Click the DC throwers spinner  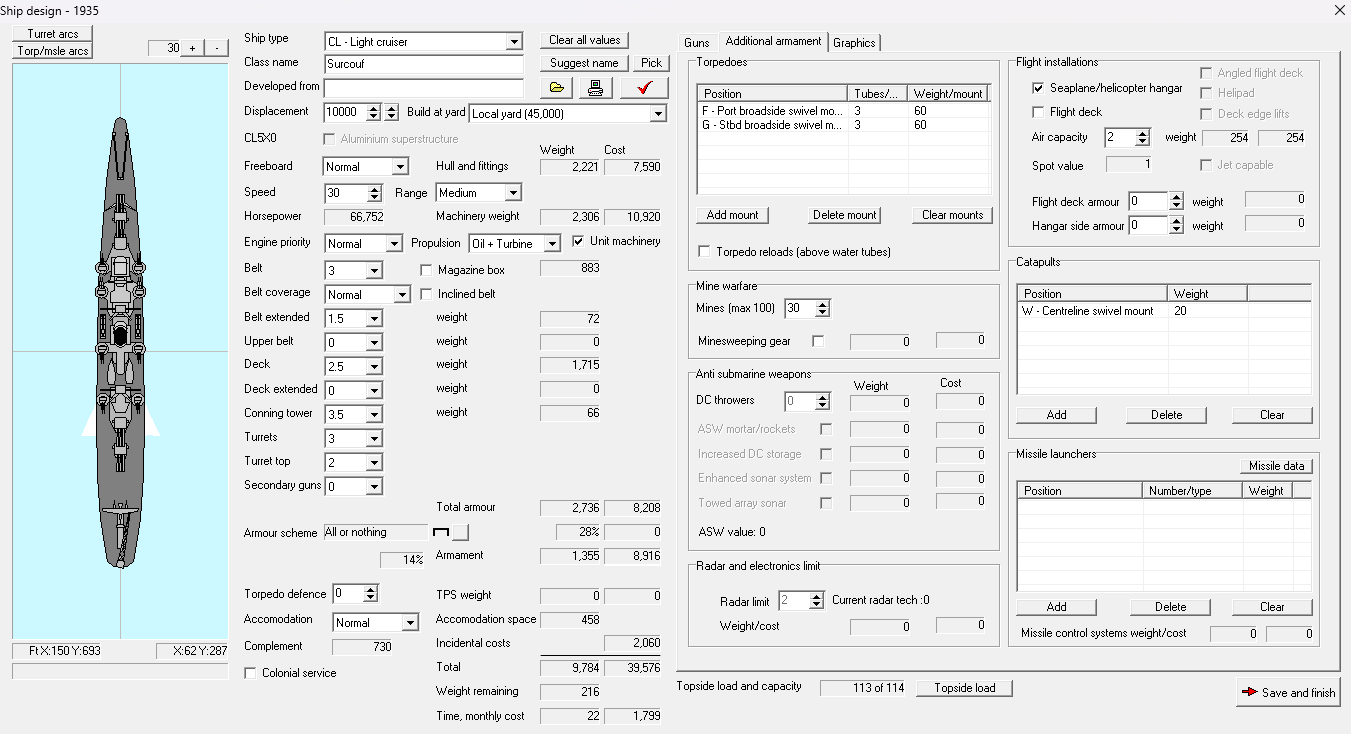click(822, 402)
